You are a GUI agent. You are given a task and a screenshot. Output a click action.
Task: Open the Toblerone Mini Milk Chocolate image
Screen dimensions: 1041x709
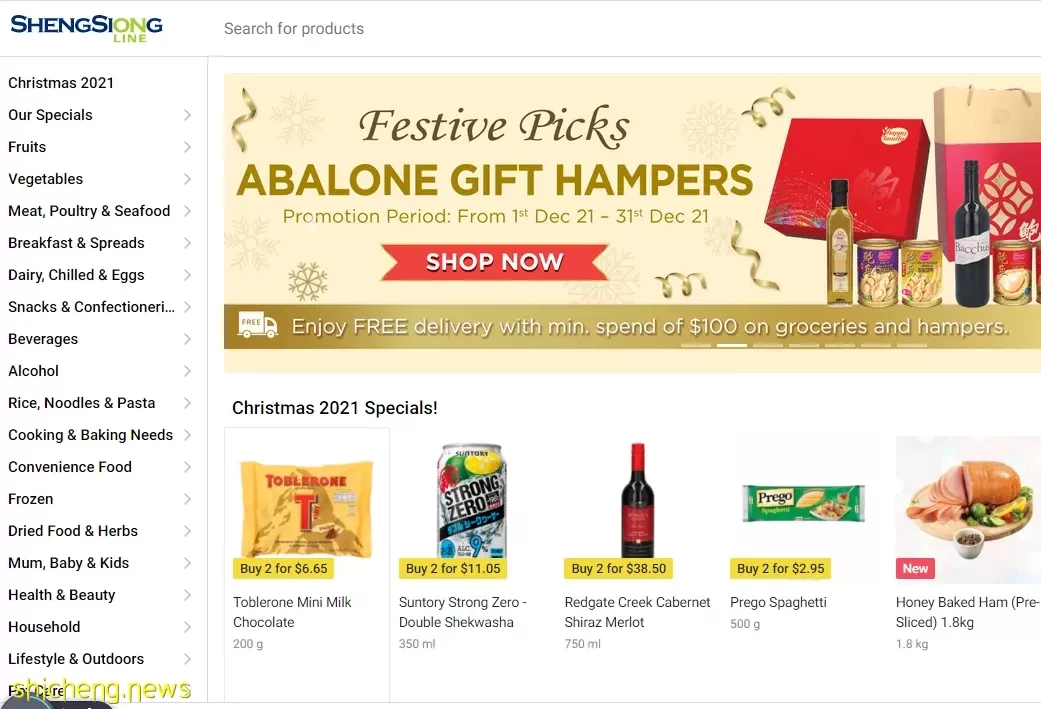[307, 509]
